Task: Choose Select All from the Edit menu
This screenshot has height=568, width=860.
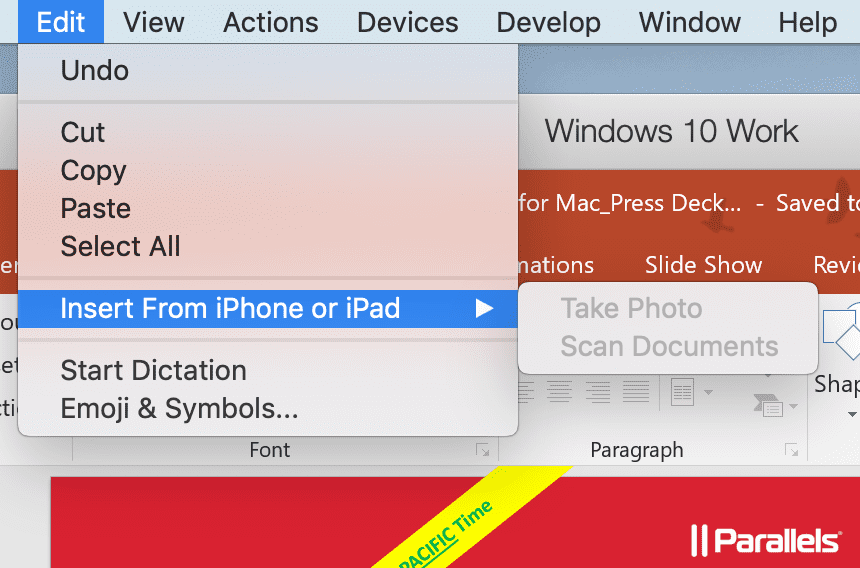Action: tap(268, 246)
